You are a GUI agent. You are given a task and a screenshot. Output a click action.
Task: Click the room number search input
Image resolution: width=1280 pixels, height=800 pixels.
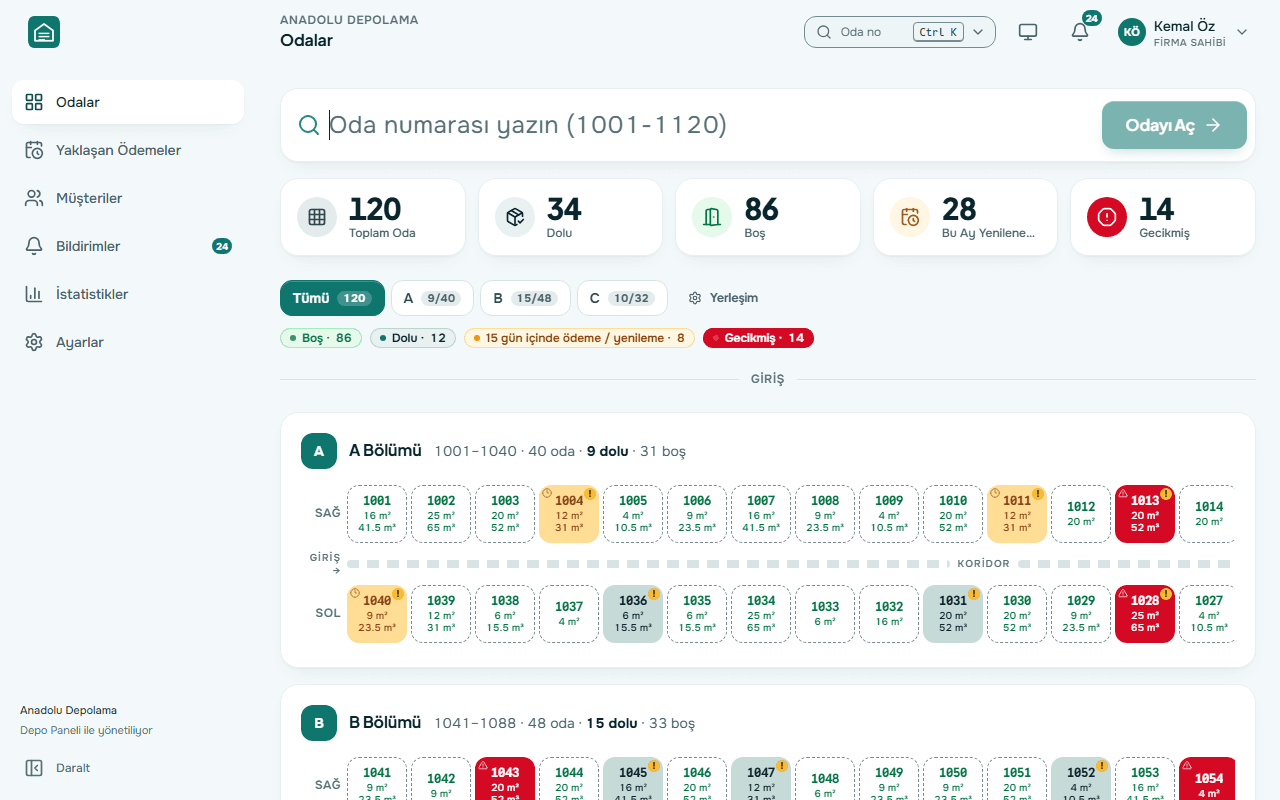(x=710, y=125)
